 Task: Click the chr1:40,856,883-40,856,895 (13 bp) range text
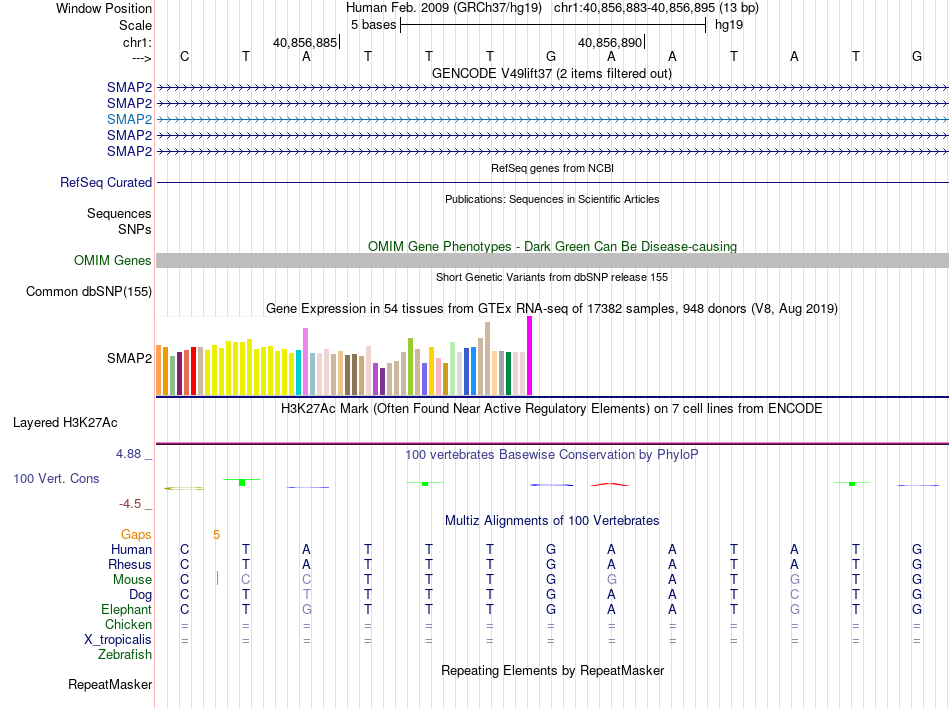pyautogui.click(x=656, y=8)
